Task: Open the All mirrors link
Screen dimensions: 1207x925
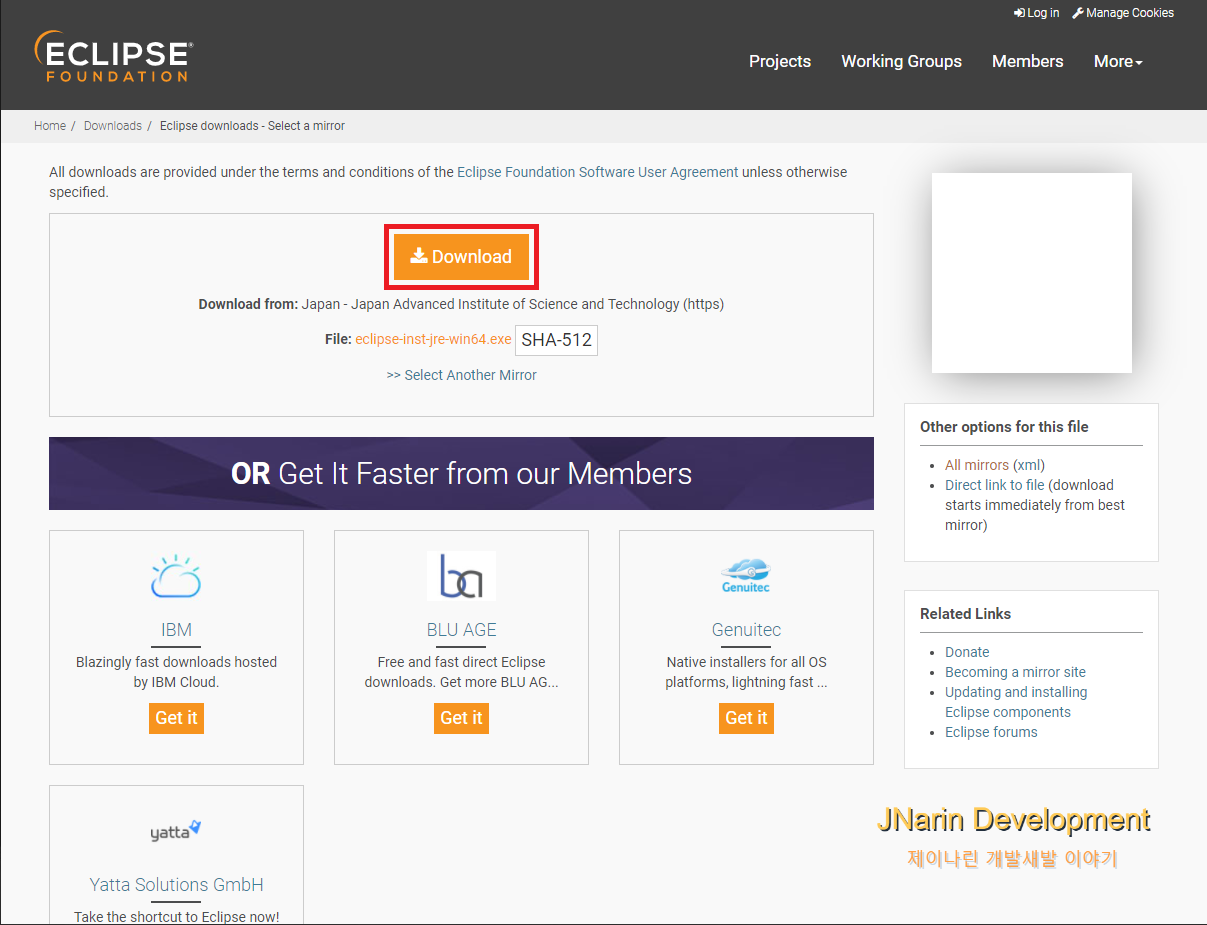Action: (977, 465)
